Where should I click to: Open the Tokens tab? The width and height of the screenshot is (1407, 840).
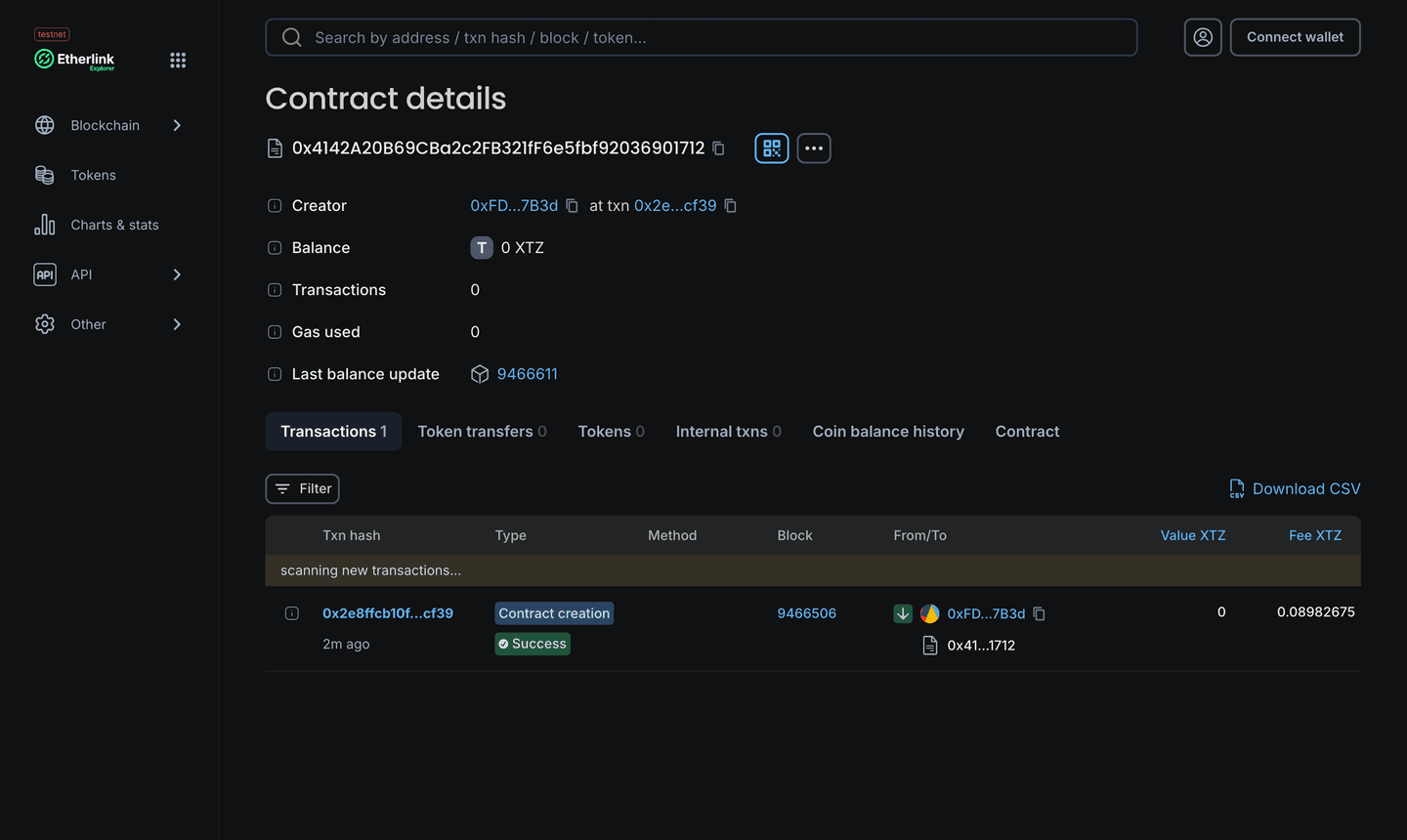point(611,432)
